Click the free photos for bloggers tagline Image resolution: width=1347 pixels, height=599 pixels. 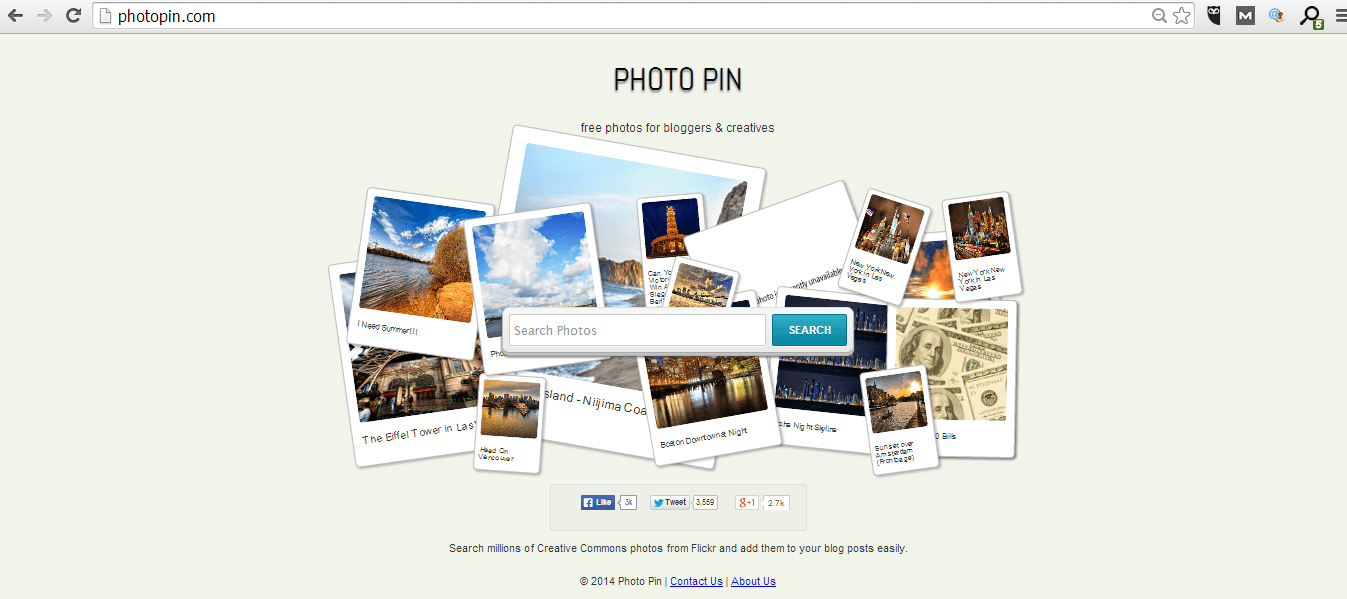click(677, 128)
